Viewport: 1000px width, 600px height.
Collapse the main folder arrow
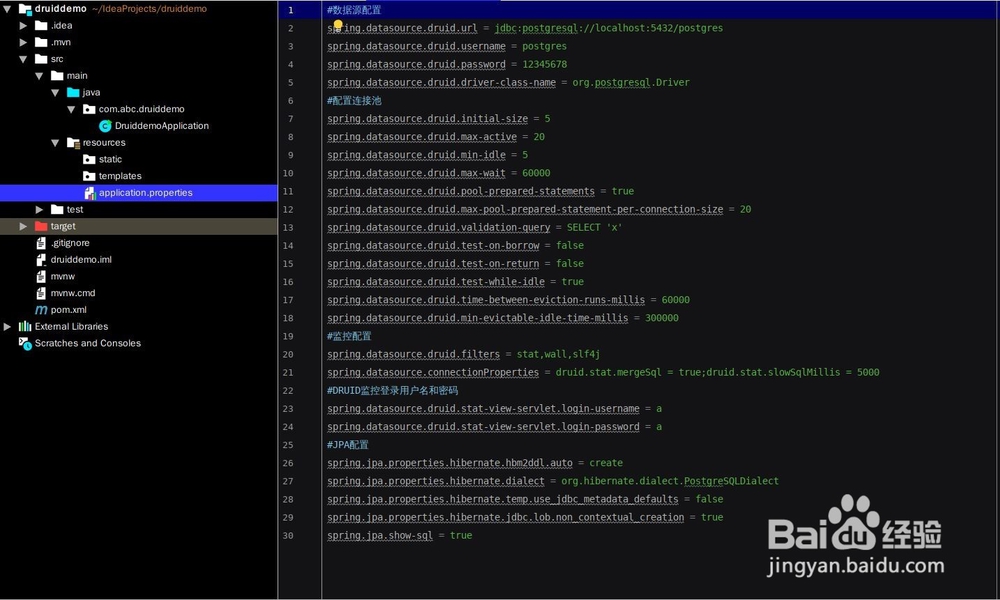[x=39, y=76]
